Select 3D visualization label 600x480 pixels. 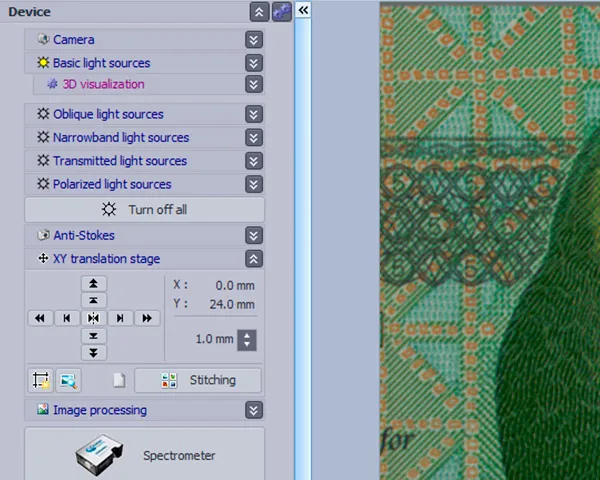pyautogui.click(x=103, y=84)
